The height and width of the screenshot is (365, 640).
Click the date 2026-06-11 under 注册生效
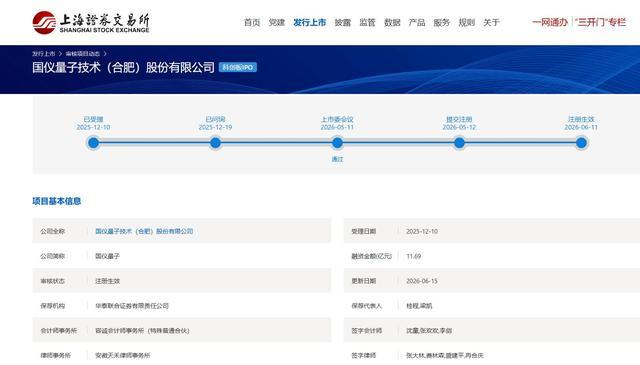(581, 127)
